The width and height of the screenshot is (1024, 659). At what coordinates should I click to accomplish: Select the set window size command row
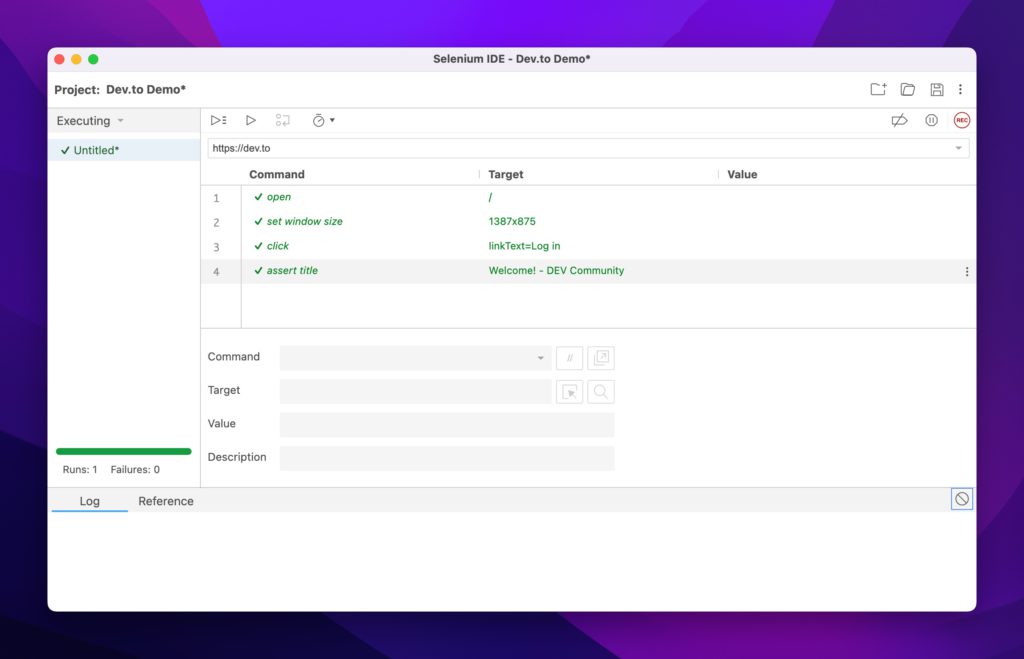(x=588, y=222)
